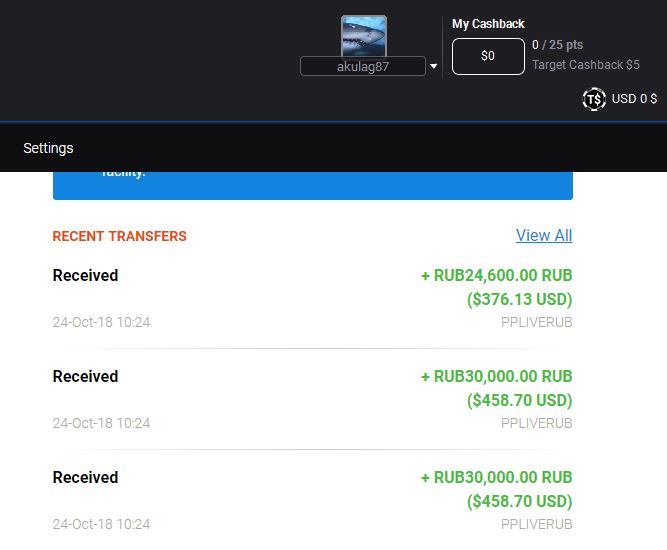Viewport: 667px width, 550px height.
Task: Open View All transfers link
Action: (x=544, y=235)
